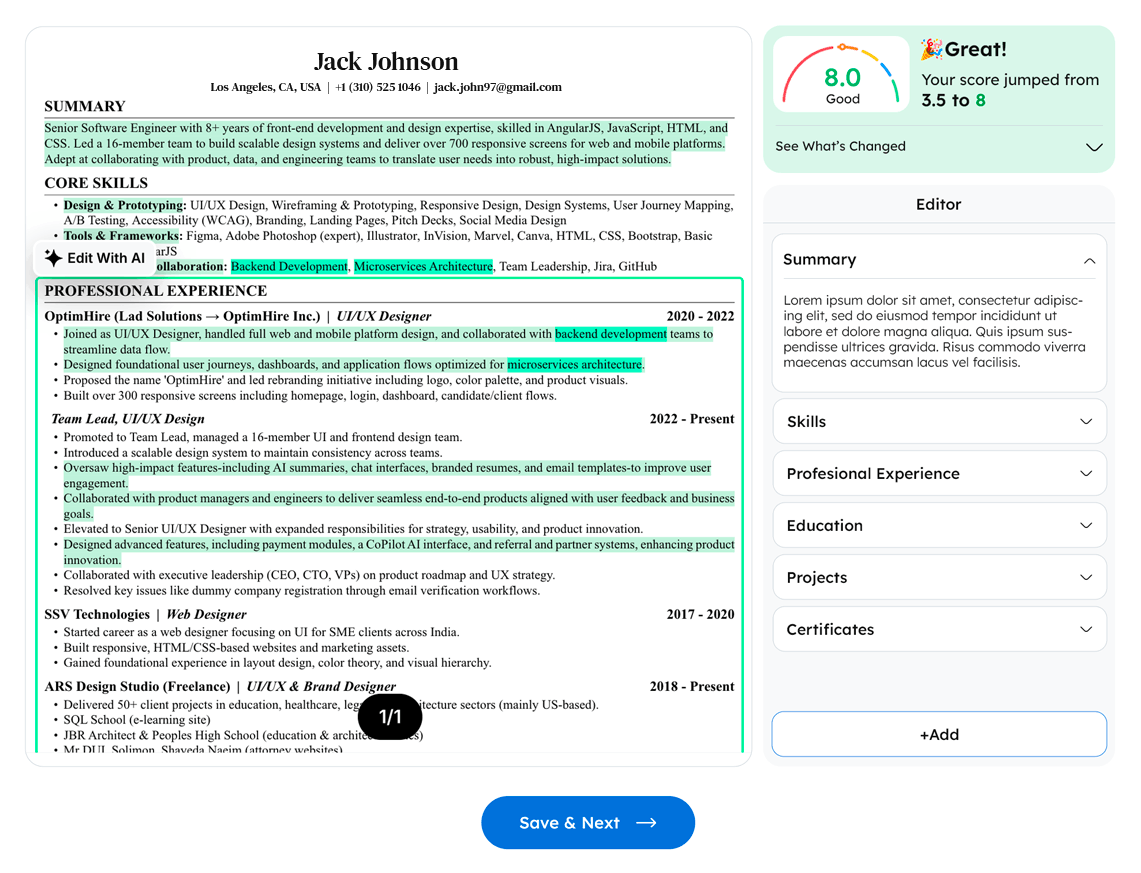Click the PROFESSIONAL EXPERIENCE heading

click(156, 291)
